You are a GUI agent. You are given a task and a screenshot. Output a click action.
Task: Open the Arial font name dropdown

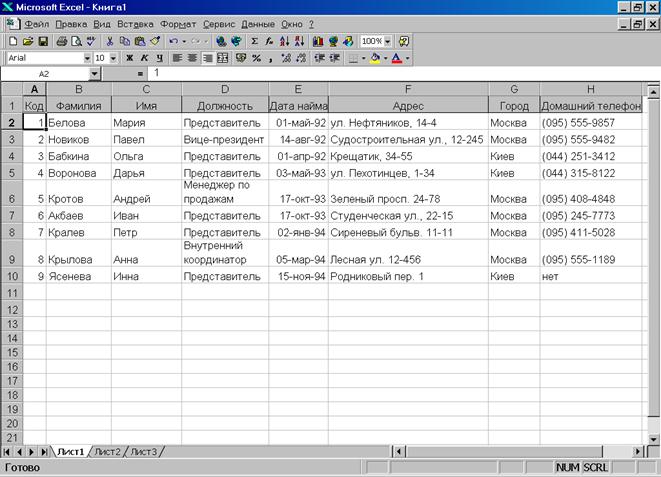(86, 58)
